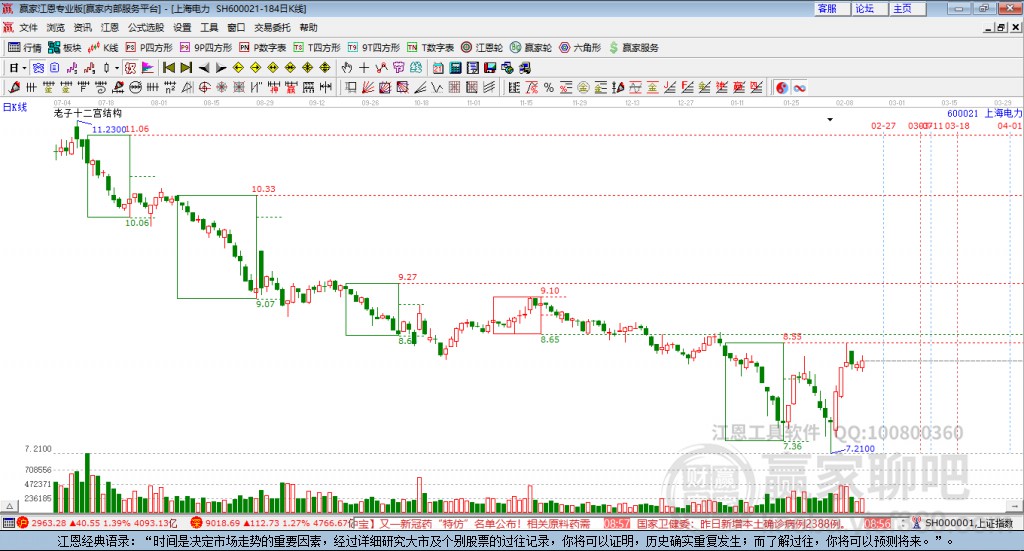Open the 交易委托 menu
Viewport: 1024px width, 551px height.
tap(272, 27)
